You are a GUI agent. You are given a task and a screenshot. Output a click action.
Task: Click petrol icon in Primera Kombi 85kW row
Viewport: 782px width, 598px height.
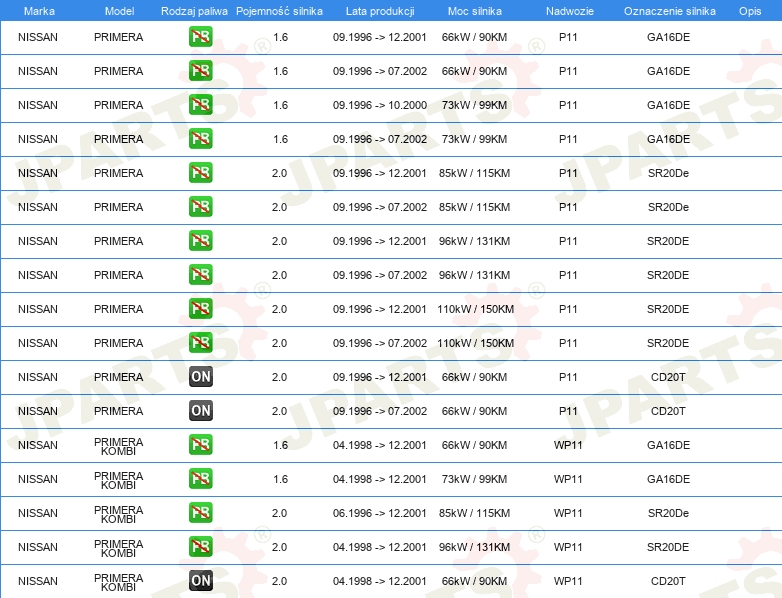click(200, 512)
